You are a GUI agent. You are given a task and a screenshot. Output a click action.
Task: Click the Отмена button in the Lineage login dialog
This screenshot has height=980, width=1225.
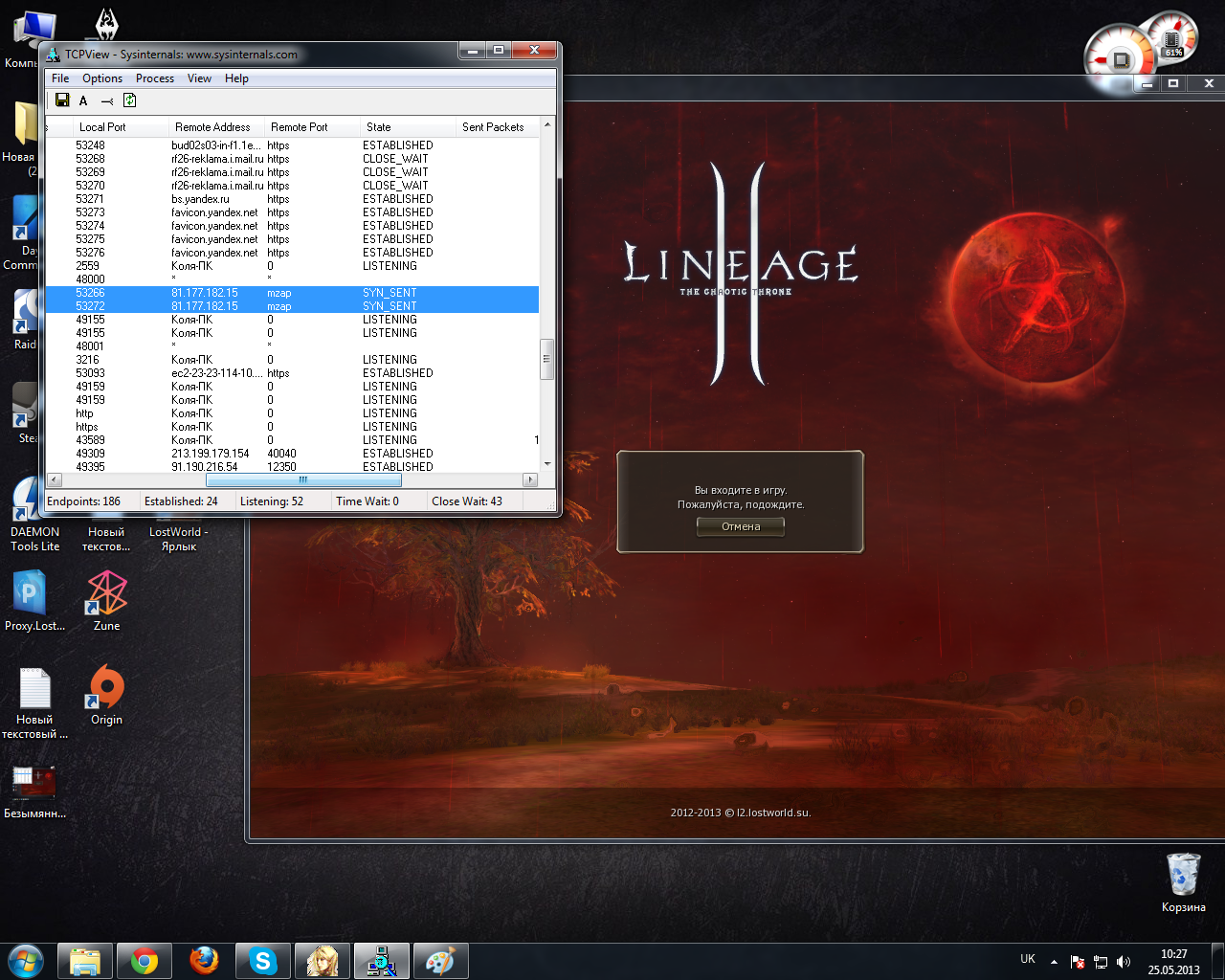741,526
